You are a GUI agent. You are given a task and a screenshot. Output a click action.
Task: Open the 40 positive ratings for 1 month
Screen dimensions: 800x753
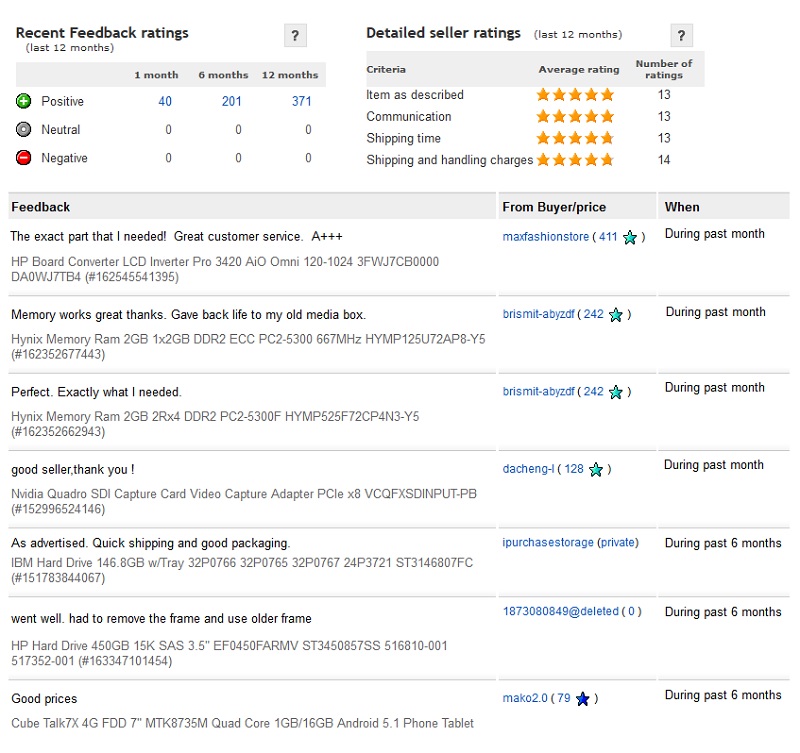(x=165, y=101)
